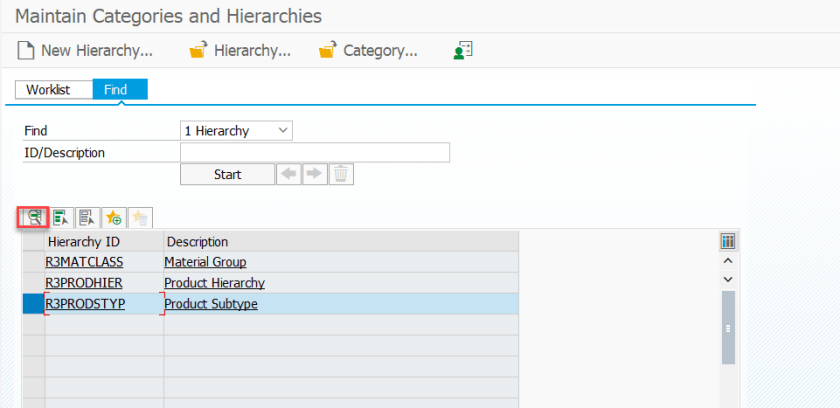The width and height of the screenshot is (840, 408).
Task: Select the R3PRODSTYP row selector
Action: click(x=33, y=303)
